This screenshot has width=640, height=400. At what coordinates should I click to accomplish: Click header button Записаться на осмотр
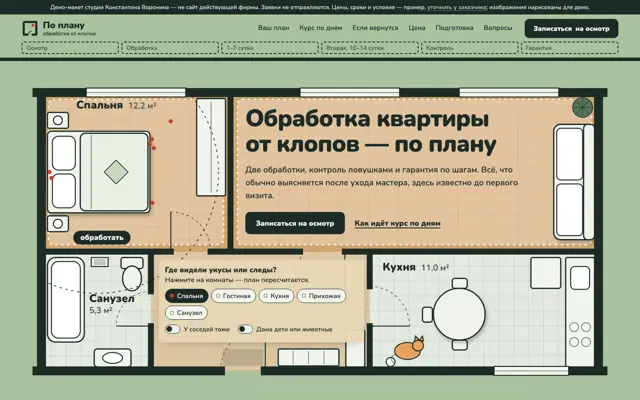click(571, 29)
